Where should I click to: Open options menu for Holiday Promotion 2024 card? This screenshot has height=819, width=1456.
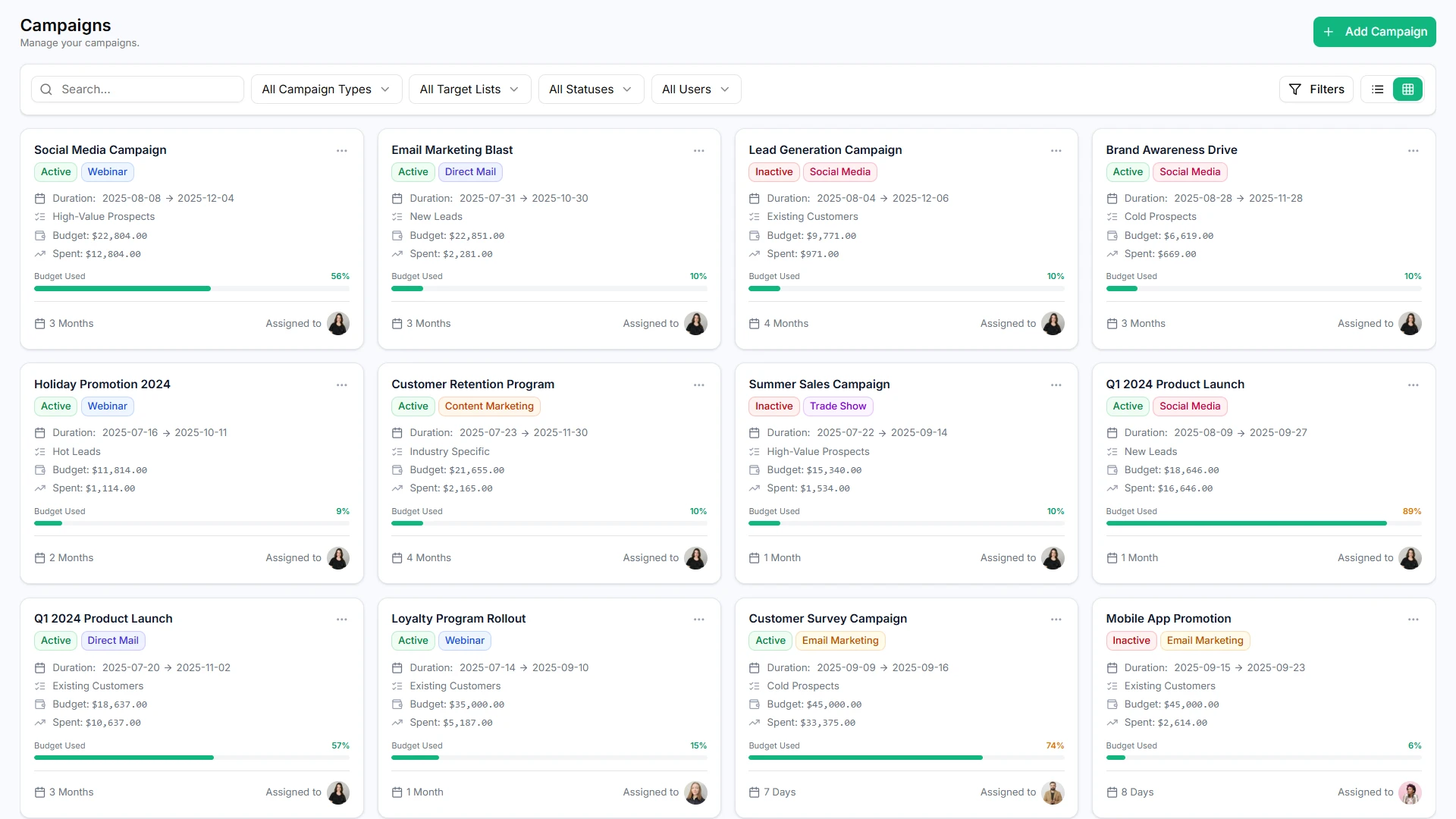[x=342, y=385]
